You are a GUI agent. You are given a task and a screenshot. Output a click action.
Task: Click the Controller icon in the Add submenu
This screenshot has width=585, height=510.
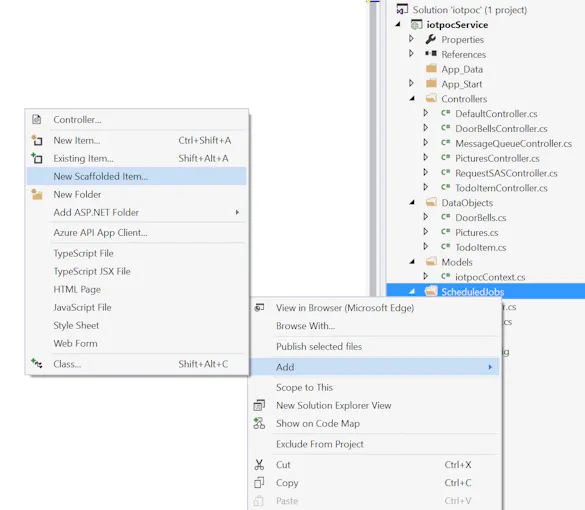coord(37,119)
